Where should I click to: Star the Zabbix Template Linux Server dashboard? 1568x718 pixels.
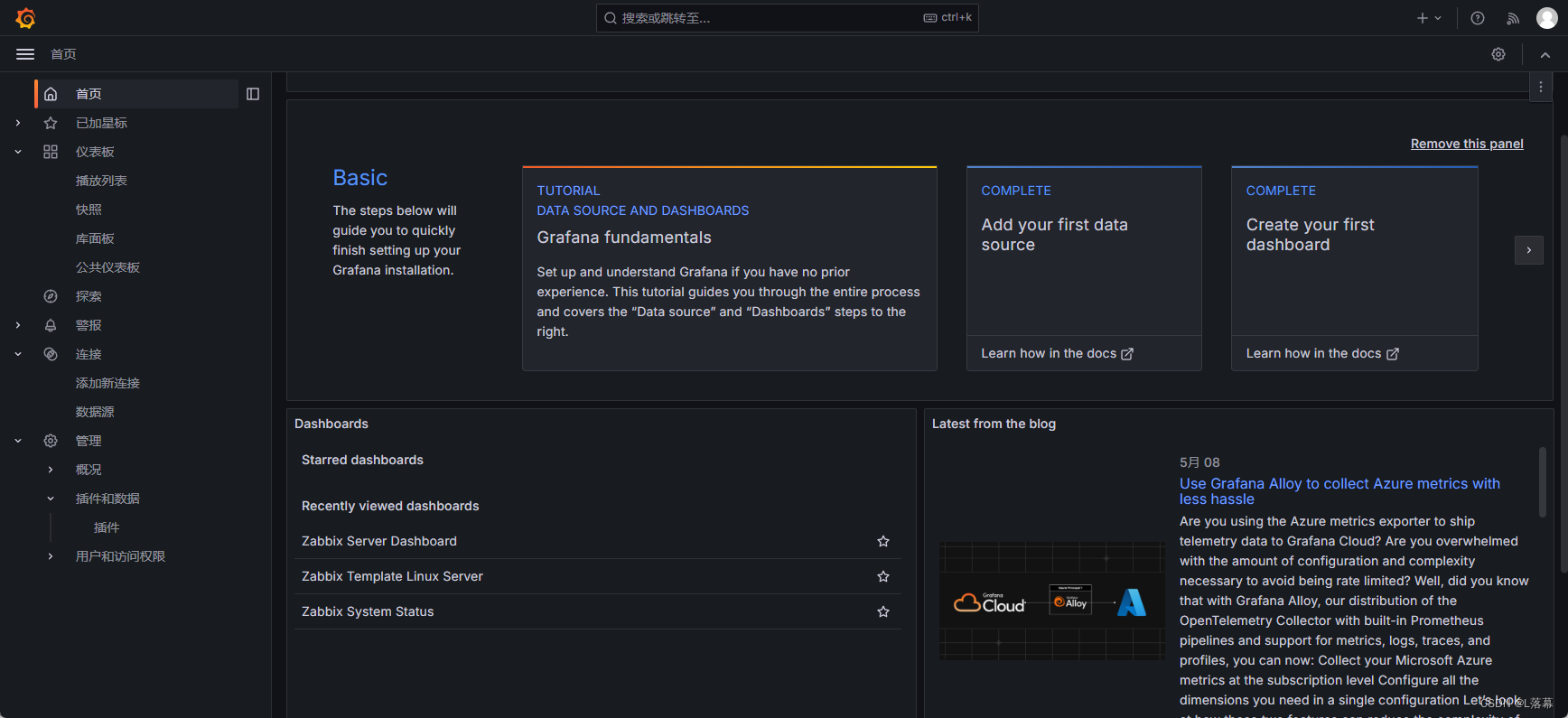click(883, 576)
